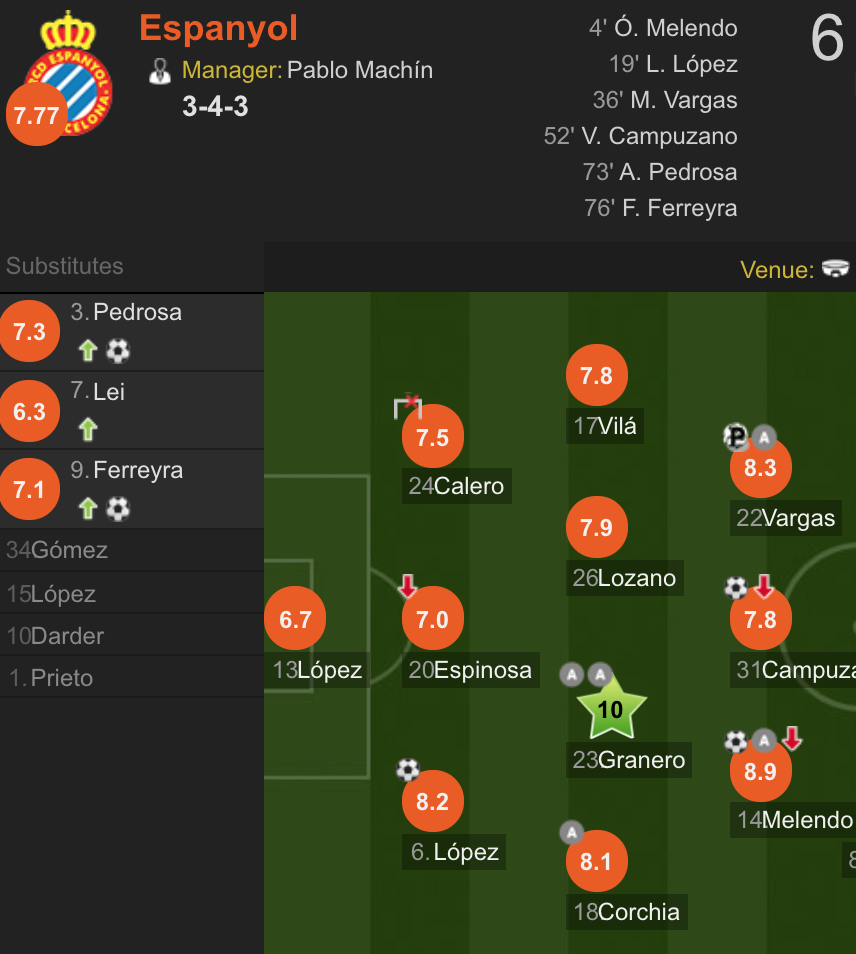Click goalkeeper 13 López rating 6.7
Screen dimensions: 856x954
[x=295, y=618]
